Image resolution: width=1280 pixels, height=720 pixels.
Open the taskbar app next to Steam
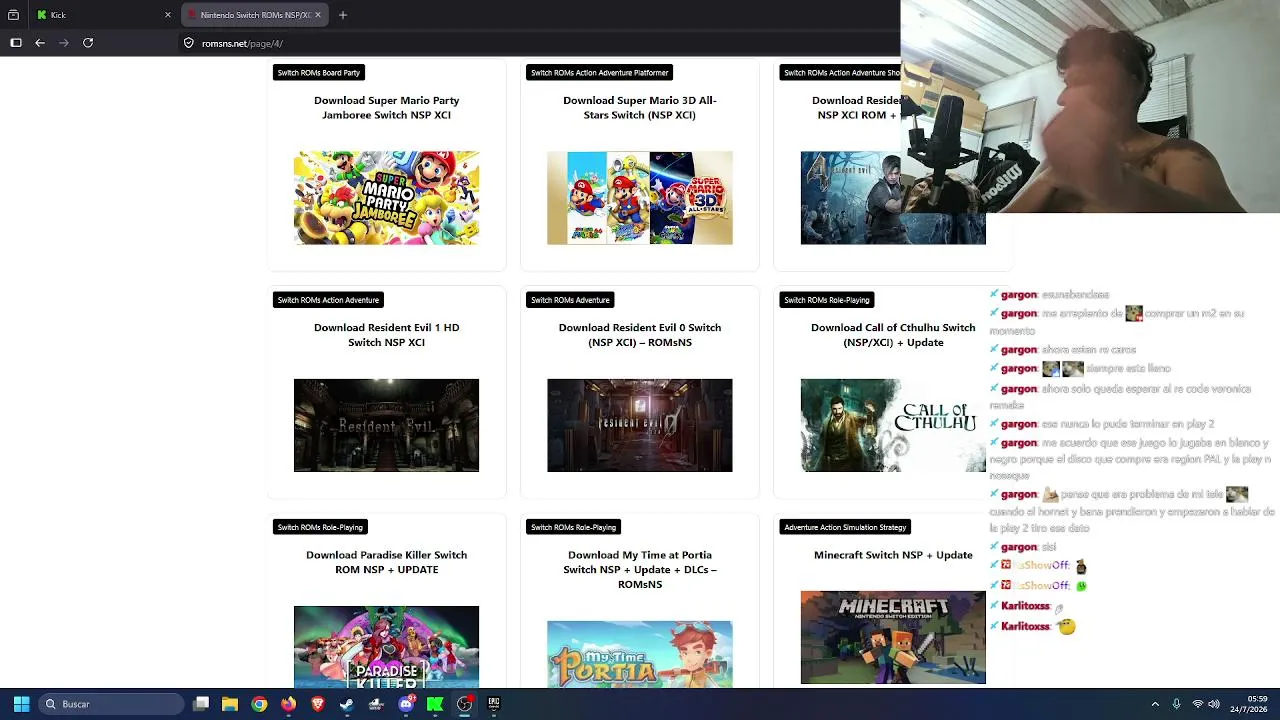point(377,704)
